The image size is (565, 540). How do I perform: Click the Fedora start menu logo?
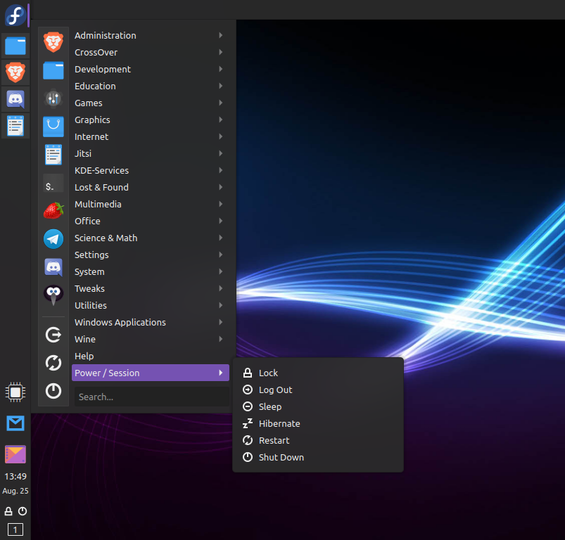point(15,15)
